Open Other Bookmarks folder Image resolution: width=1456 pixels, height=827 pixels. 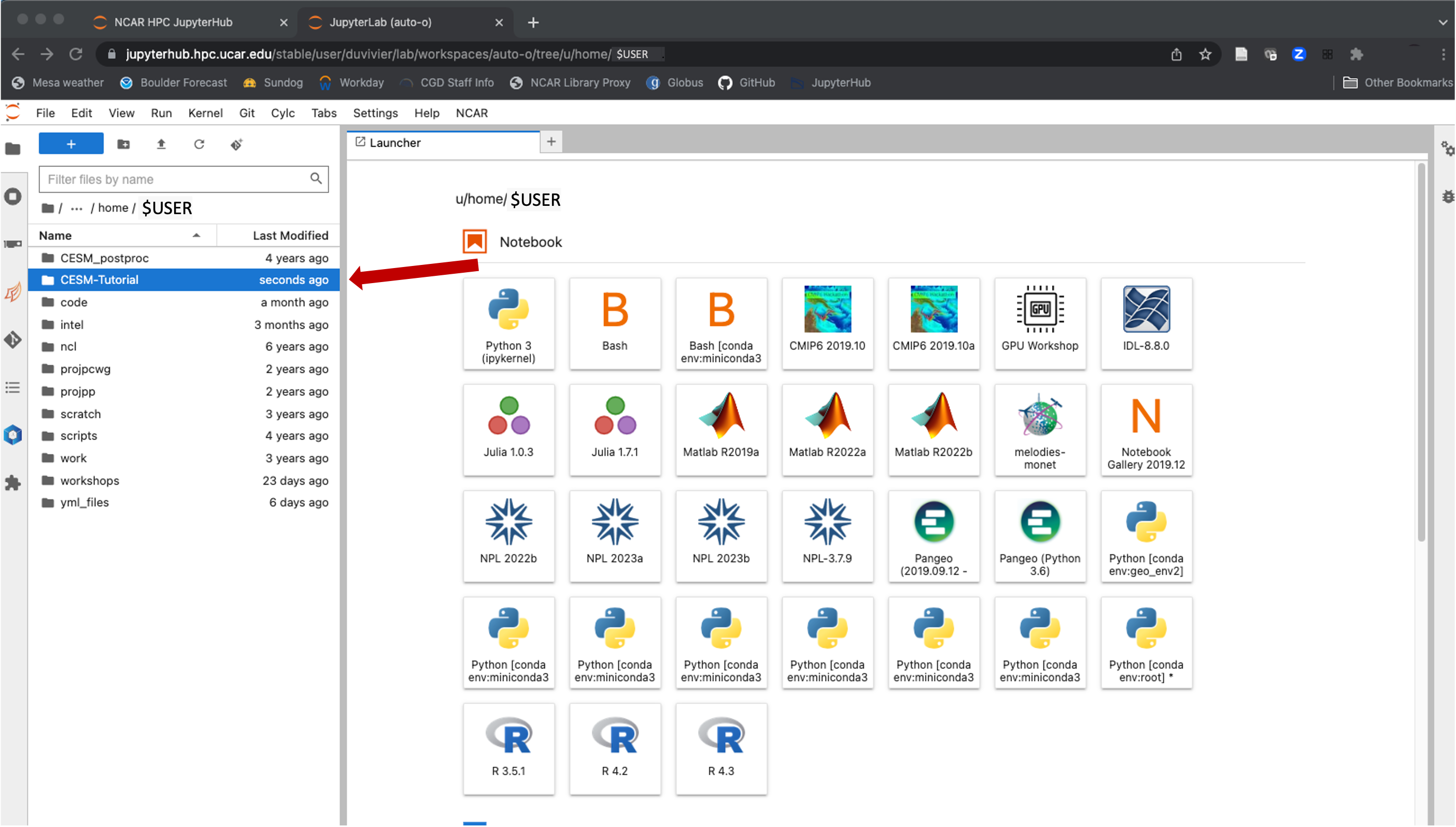pyautogui.click(x=1397, y=83)
